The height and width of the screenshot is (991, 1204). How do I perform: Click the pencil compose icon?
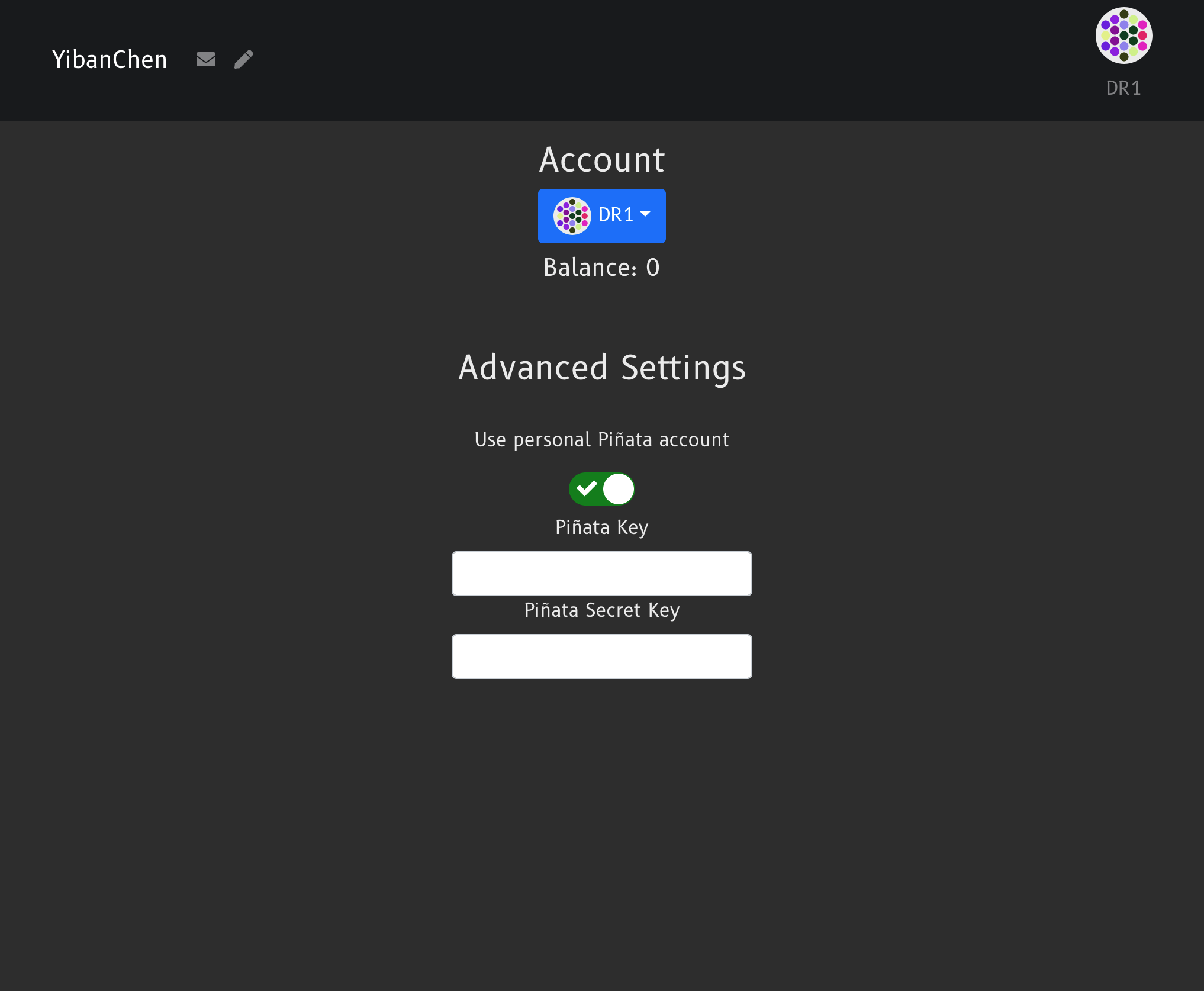coord(244,59)
